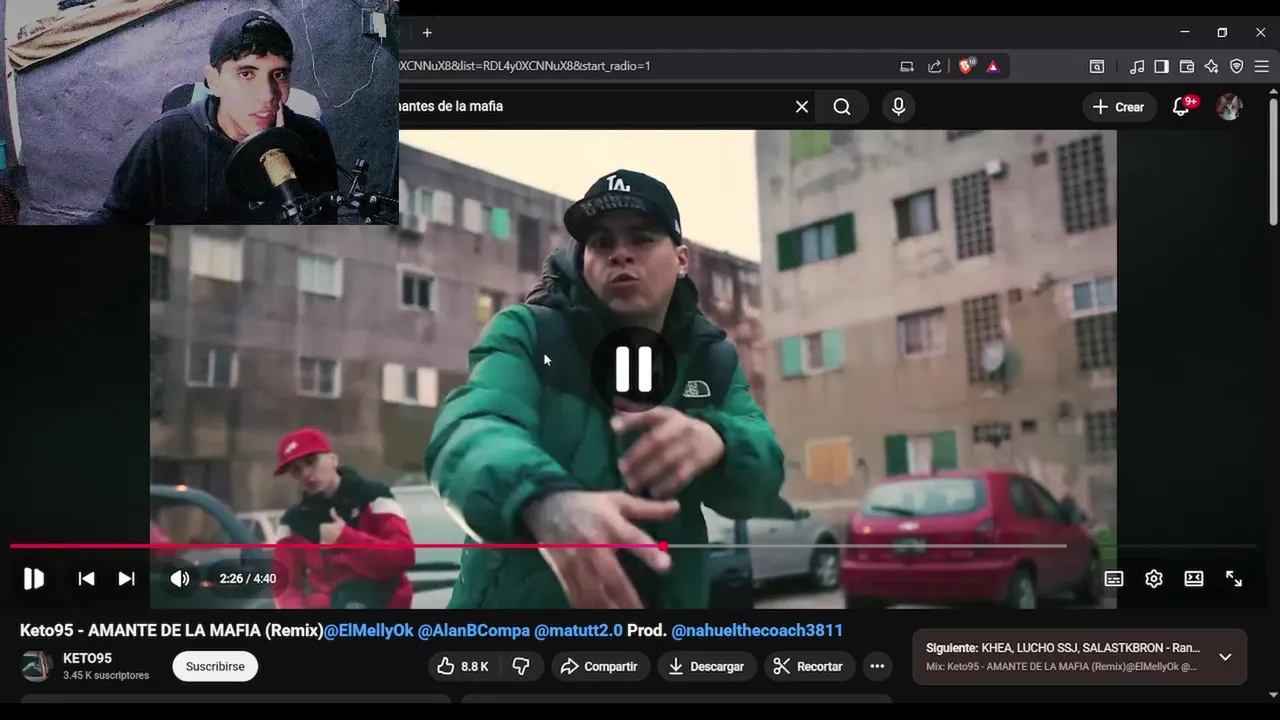Switch to theater mode

coord(1194,578)
